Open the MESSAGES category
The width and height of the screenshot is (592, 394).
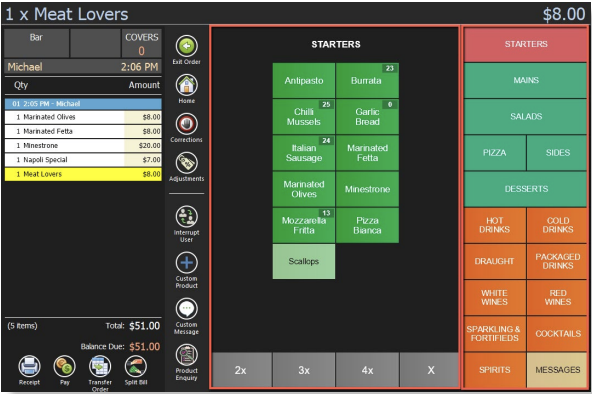557,370
